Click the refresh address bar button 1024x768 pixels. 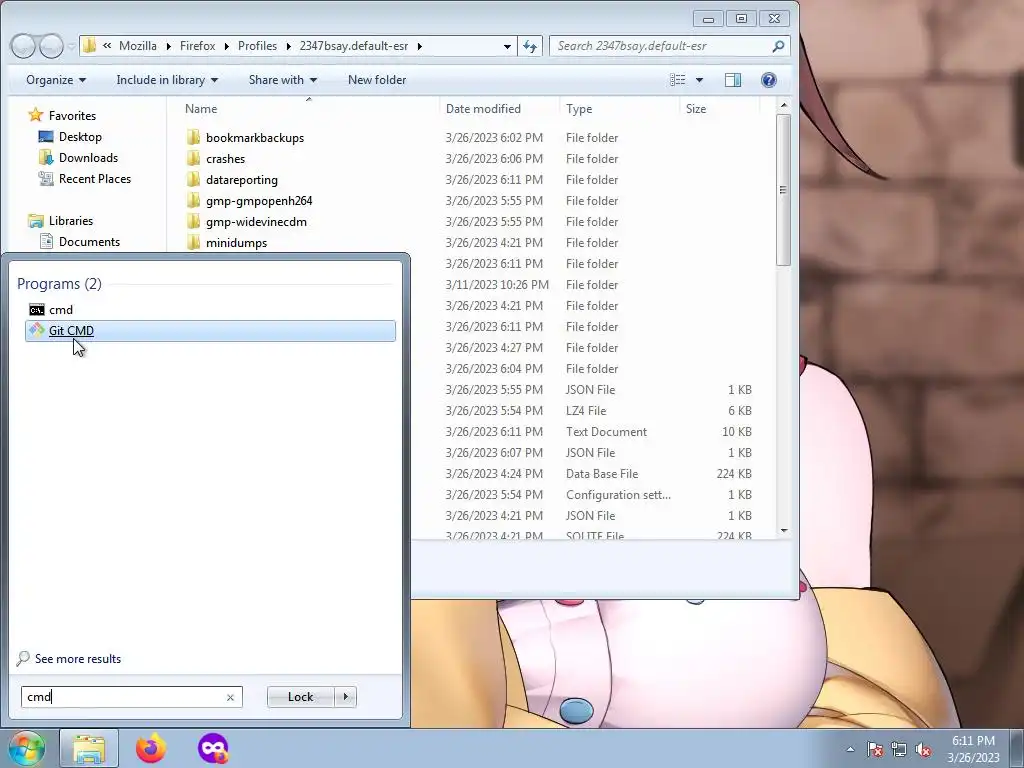[530, 46]
